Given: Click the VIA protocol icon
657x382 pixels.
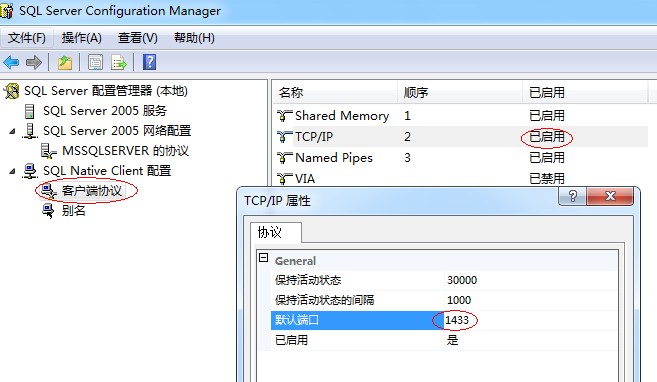Looking at the screenshot, I should (285, 179).
